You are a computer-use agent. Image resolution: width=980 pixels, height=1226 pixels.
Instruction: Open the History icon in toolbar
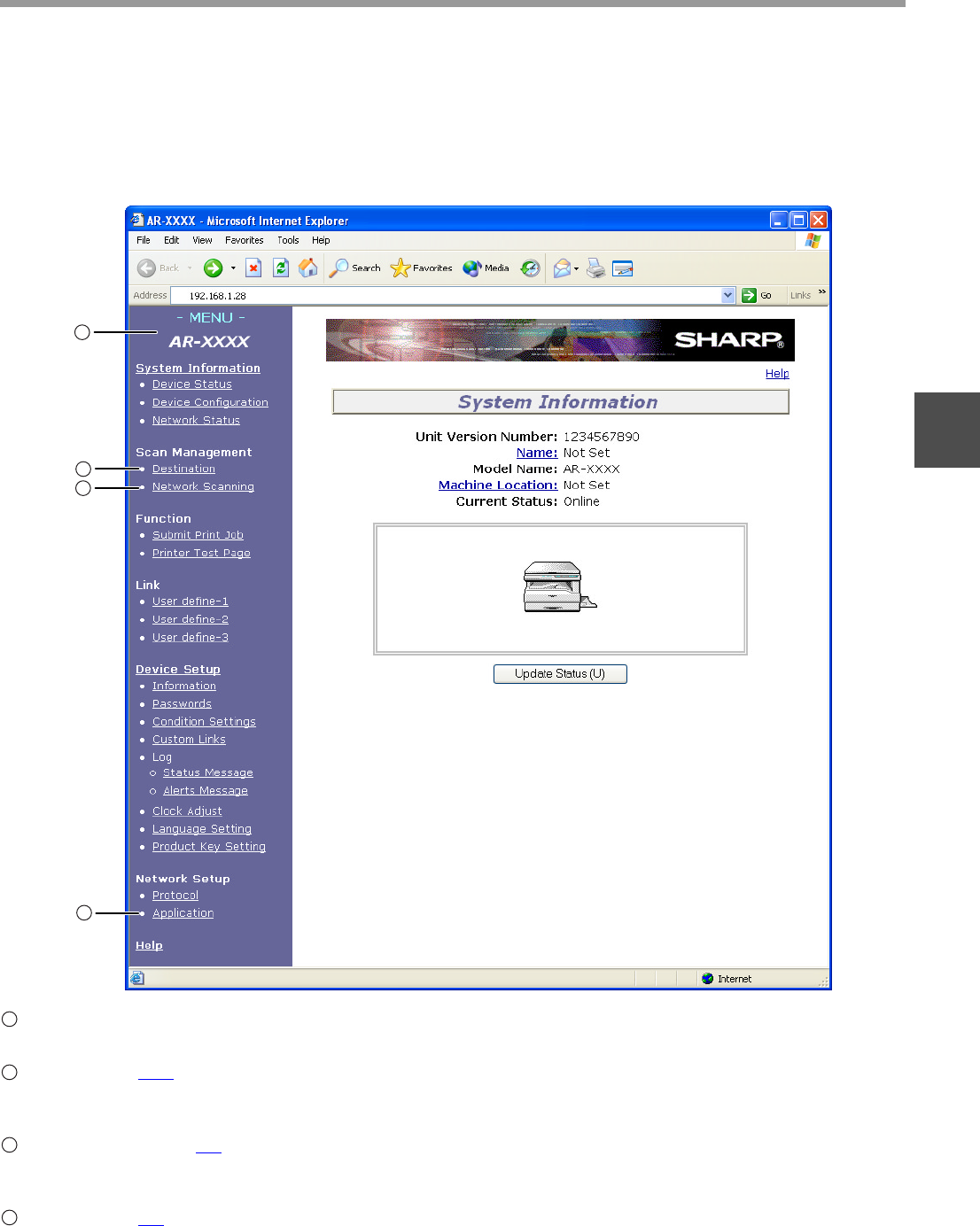pyautogui.click(x=530, y=268)
